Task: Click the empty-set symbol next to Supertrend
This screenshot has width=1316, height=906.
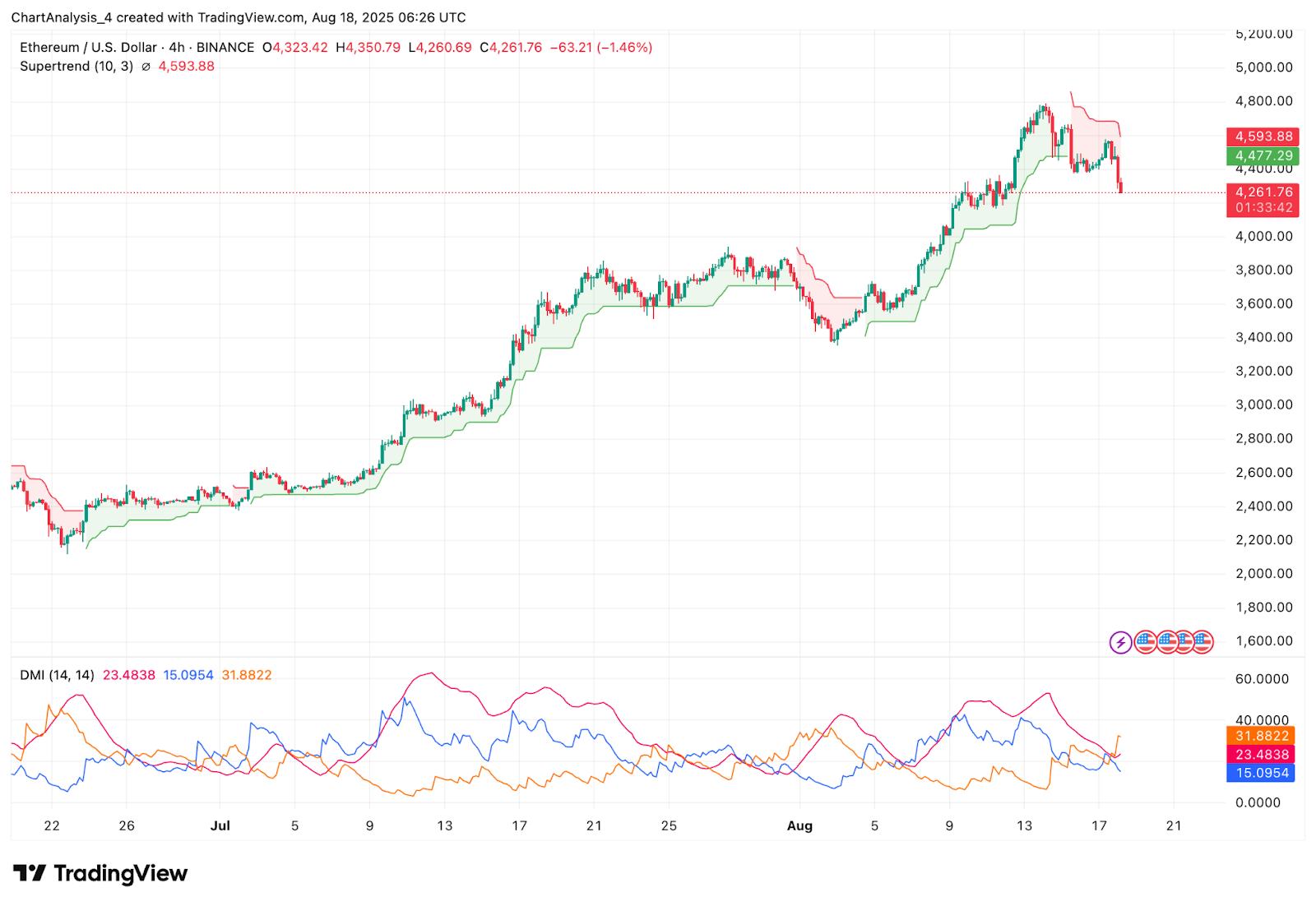Action: (146, 67)
